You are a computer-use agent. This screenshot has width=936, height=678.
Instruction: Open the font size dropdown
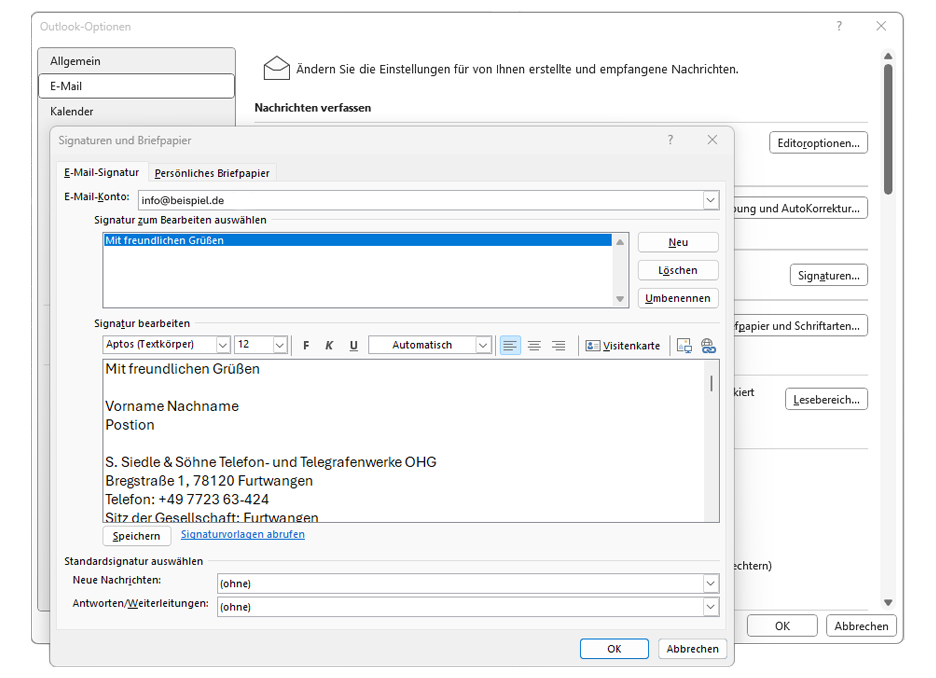pos(280,345)
